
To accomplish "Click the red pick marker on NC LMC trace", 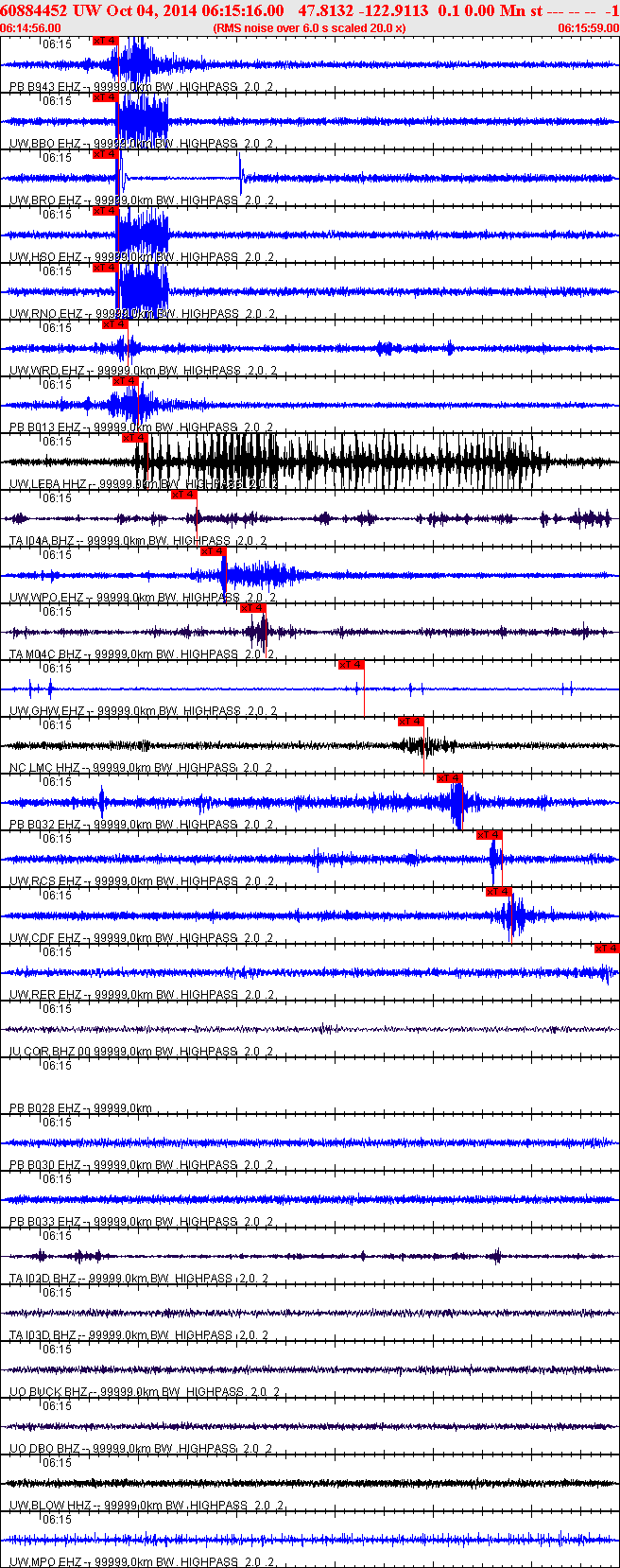I will tap(411, 722).
